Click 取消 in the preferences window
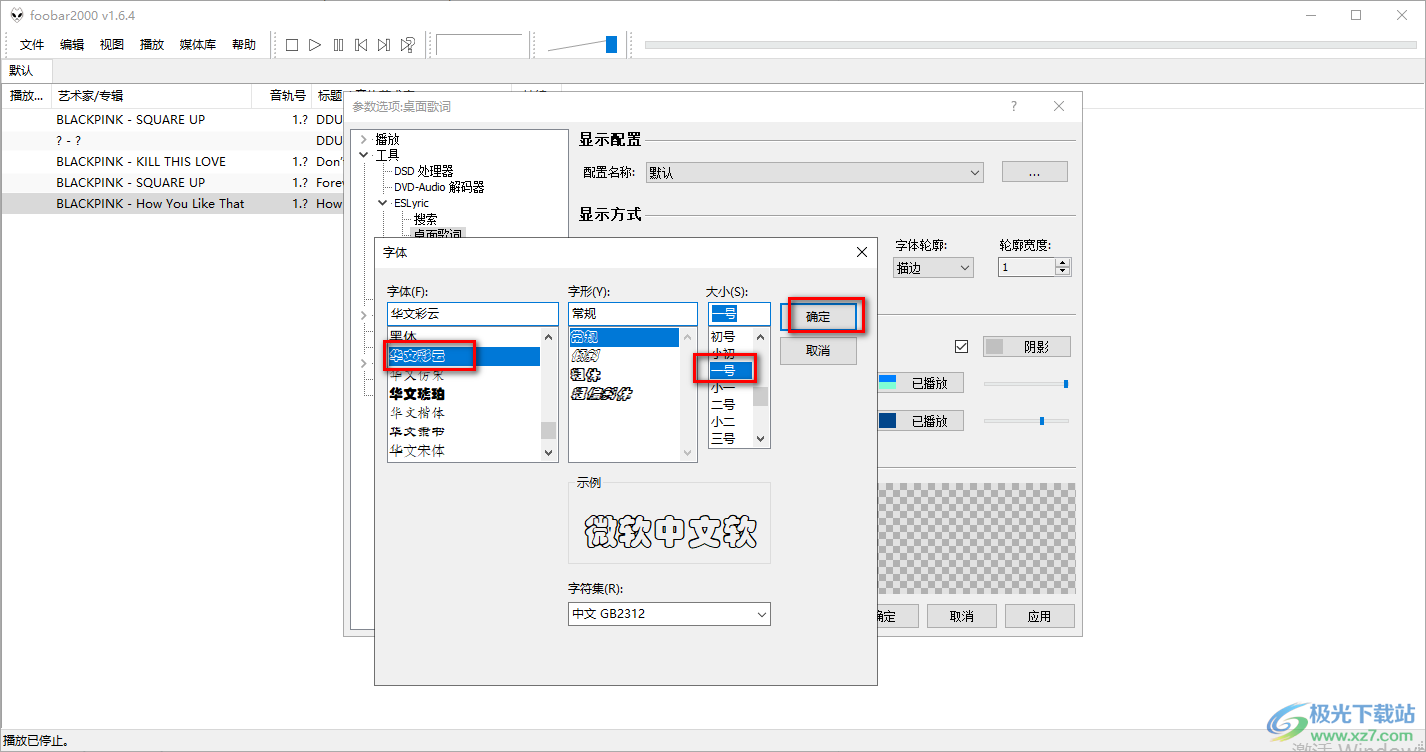Image resolution: width=1426 pixels, height=752 pixels. click(962, 616)
